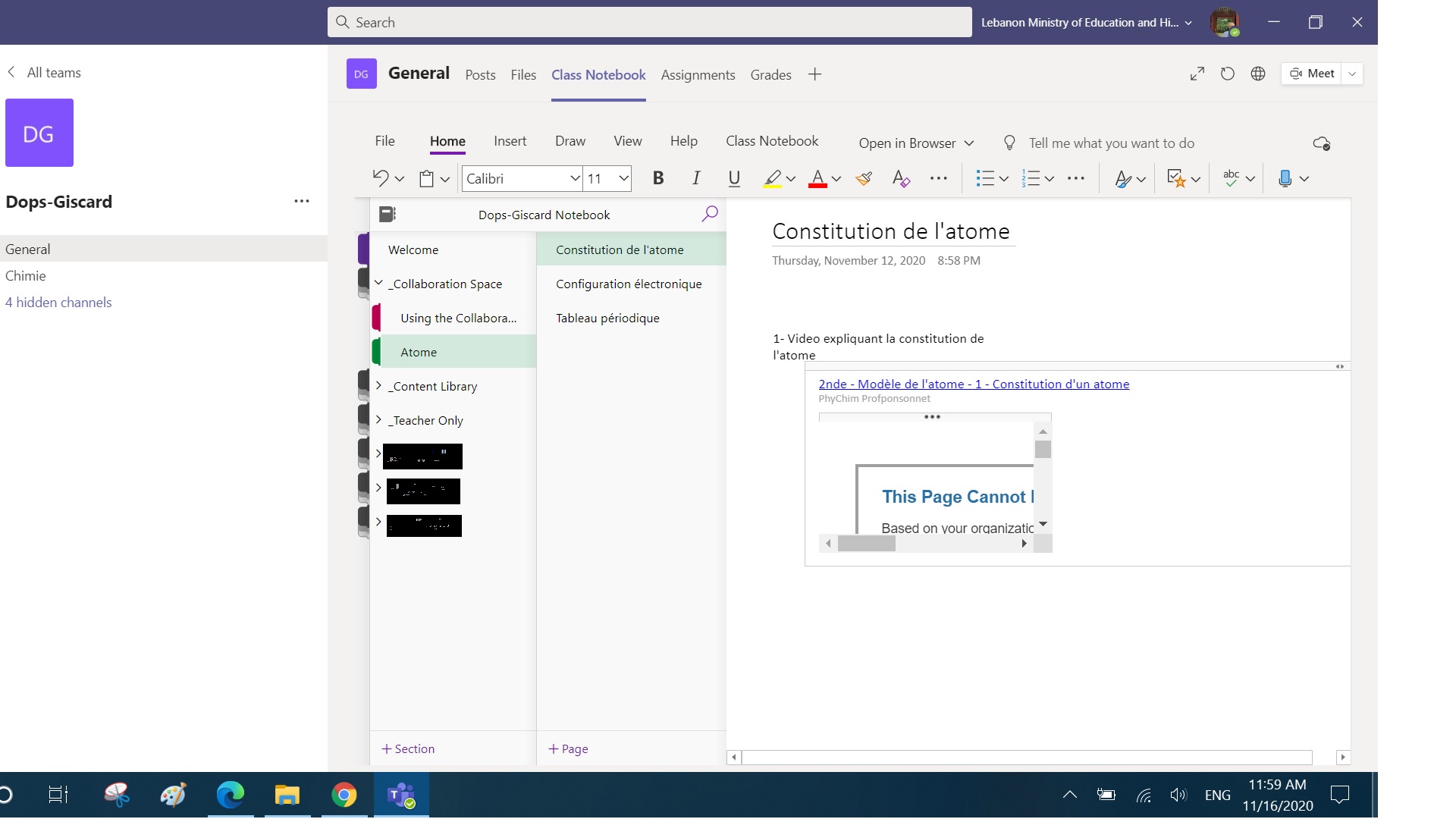Select the Chimie channel
This screenshot has width=1456, height=819.
[164, 276]
